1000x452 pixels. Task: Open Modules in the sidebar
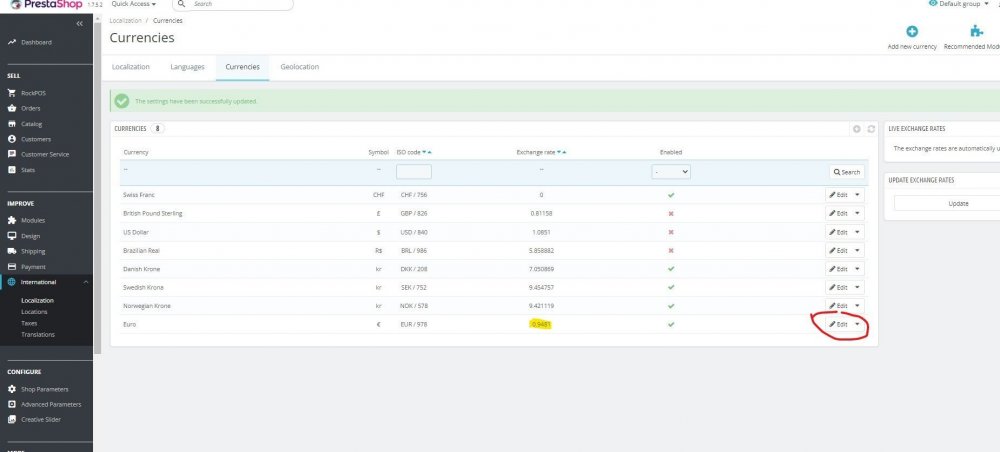33,220
